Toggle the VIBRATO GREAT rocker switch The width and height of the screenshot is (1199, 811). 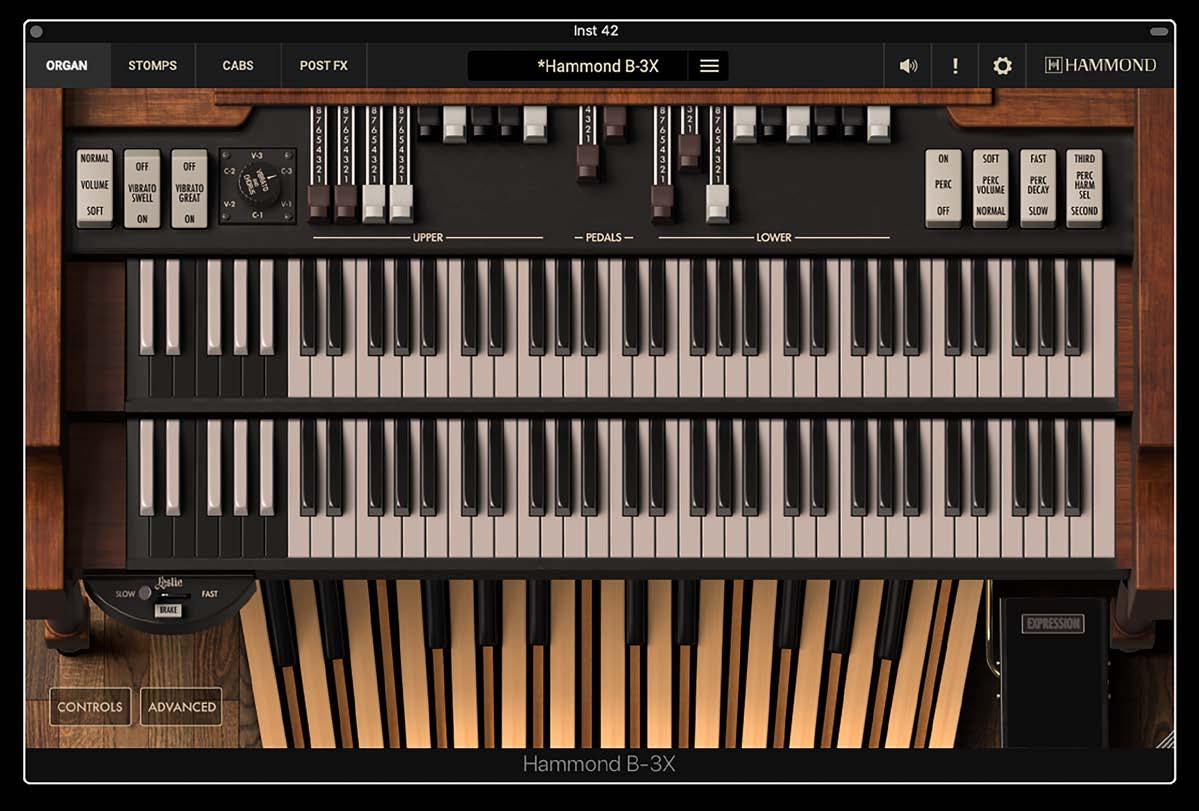click(189, 187)
